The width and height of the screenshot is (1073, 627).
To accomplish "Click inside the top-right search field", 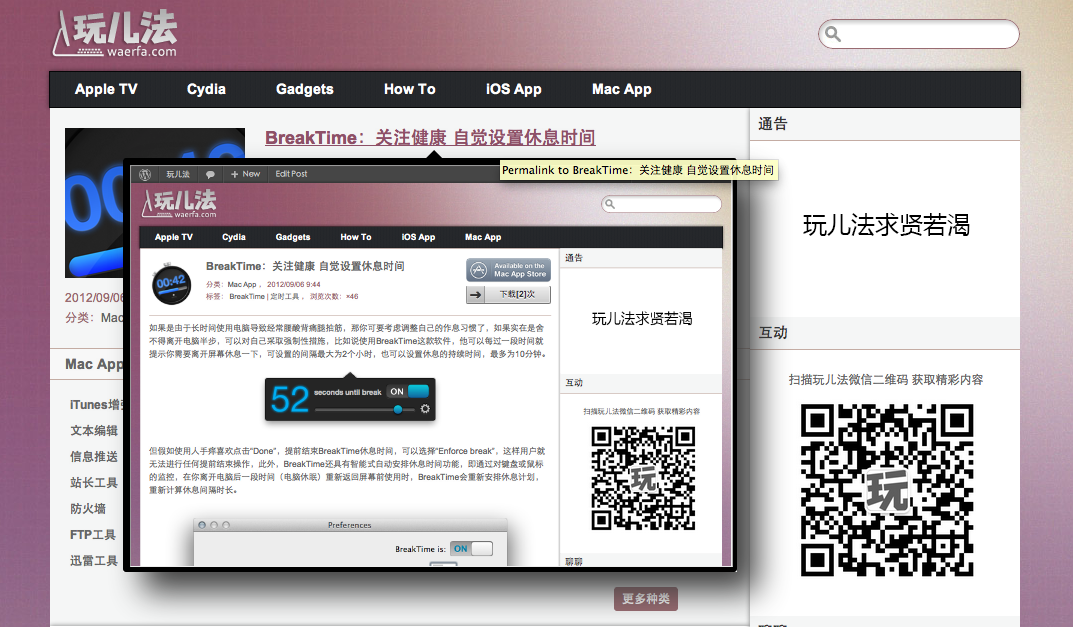I will click(x=925, y=35).
